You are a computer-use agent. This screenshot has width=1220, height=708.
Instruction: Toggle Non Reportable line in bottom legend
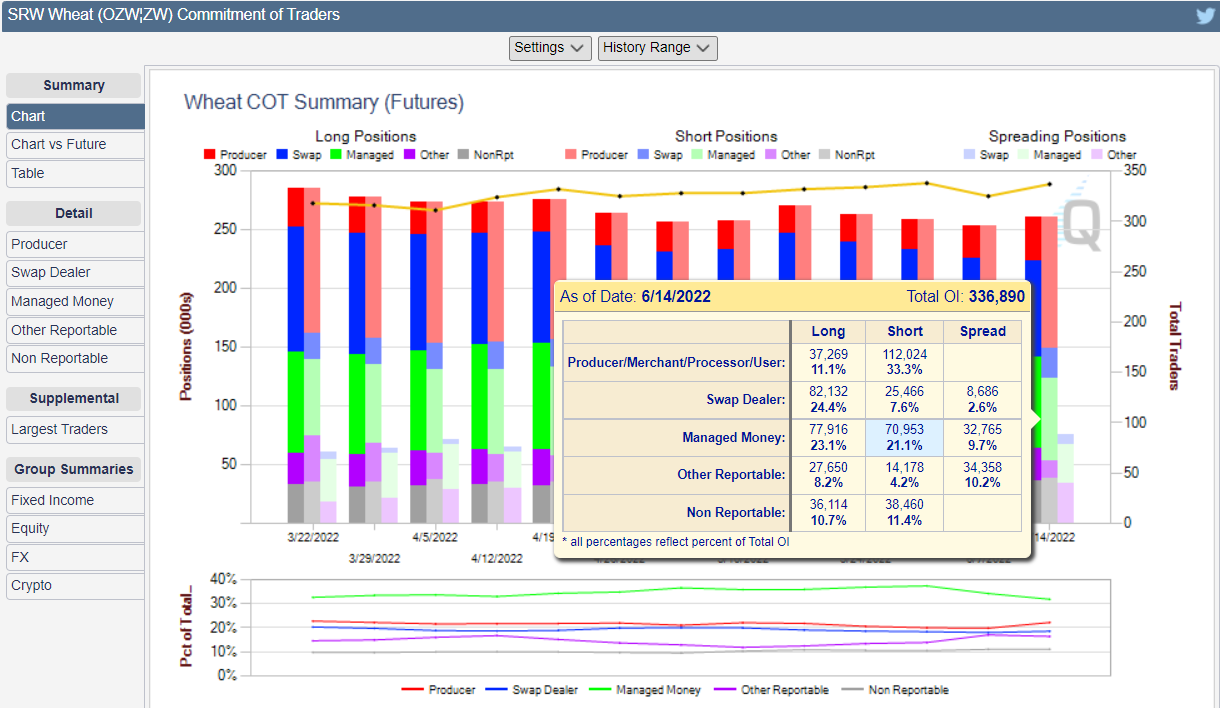point(855,690)
